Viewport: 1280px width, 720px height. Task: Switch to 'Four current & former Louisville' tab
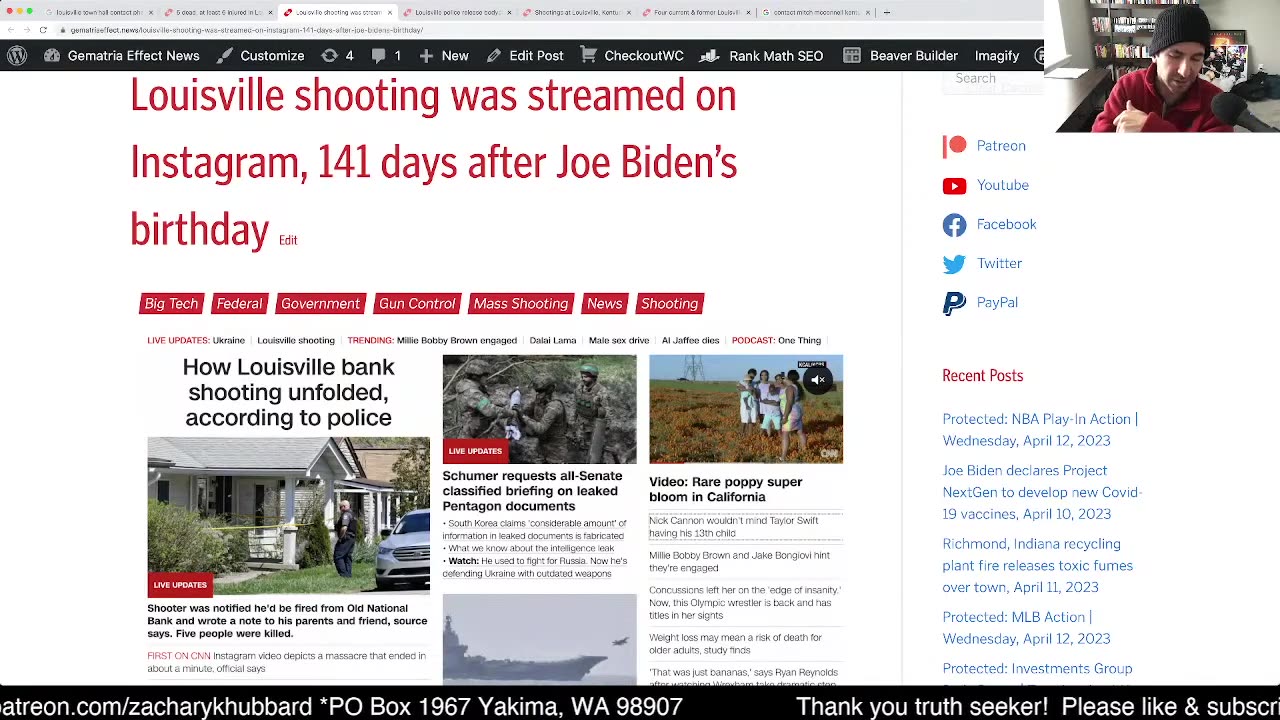[x=698, y=12]
